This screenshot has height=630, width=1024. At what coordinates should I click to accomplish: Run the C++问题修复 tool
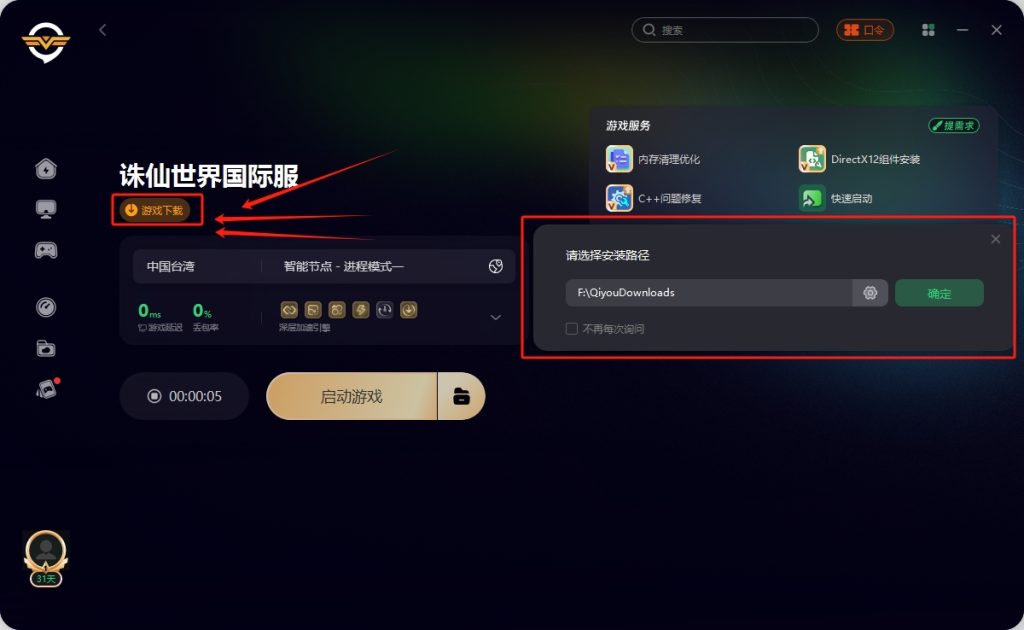pyautogui.click(x=653, y=198)
